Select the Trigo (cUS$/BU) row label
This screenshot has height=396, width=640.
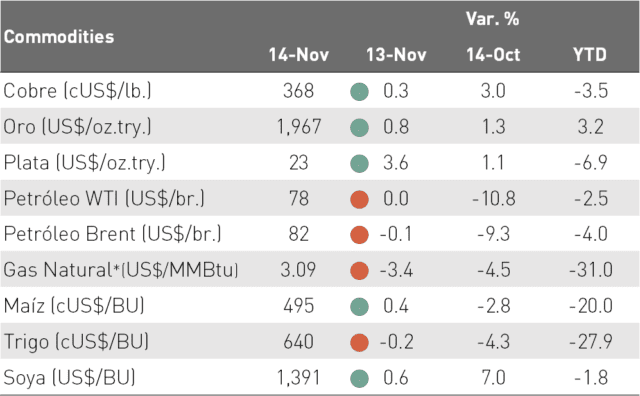(76, 342)
